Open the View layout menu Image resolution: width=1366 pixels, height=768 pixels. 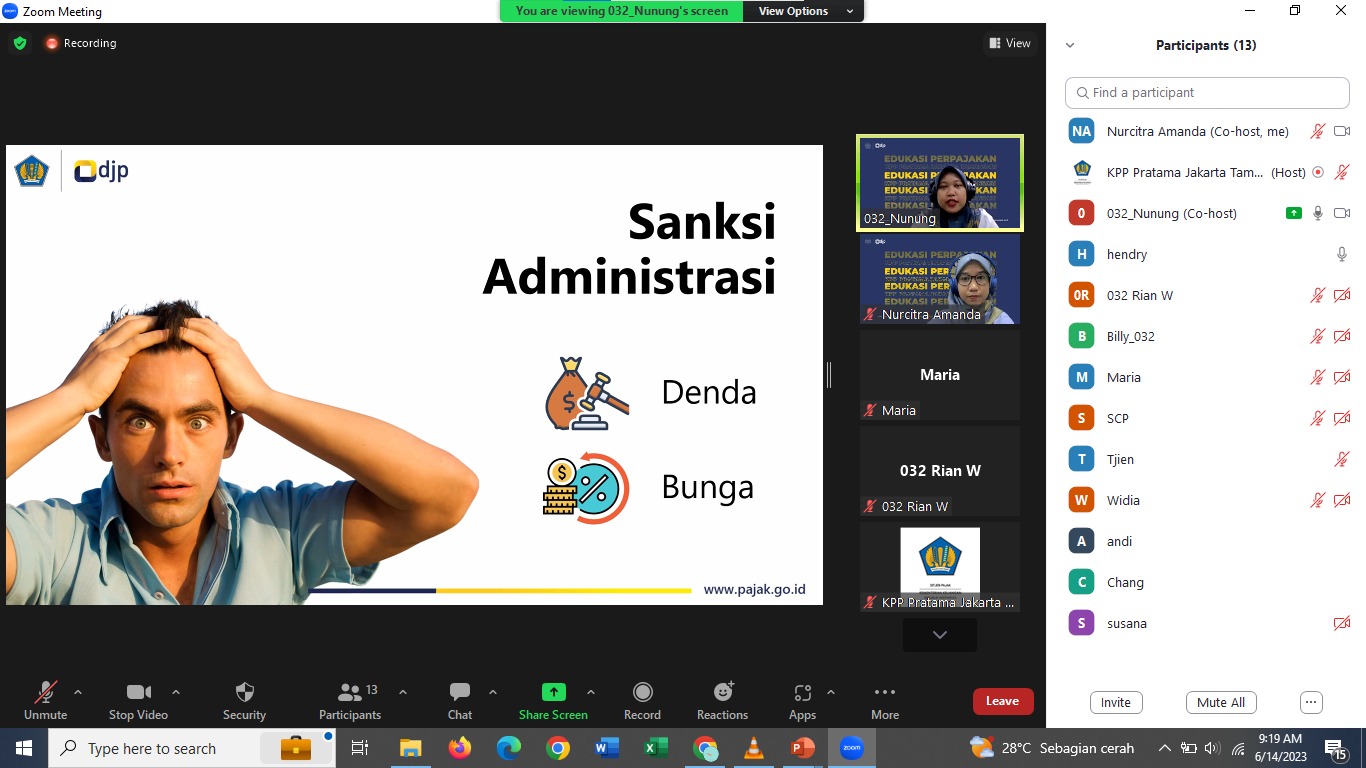click(x=1010, y=43)
